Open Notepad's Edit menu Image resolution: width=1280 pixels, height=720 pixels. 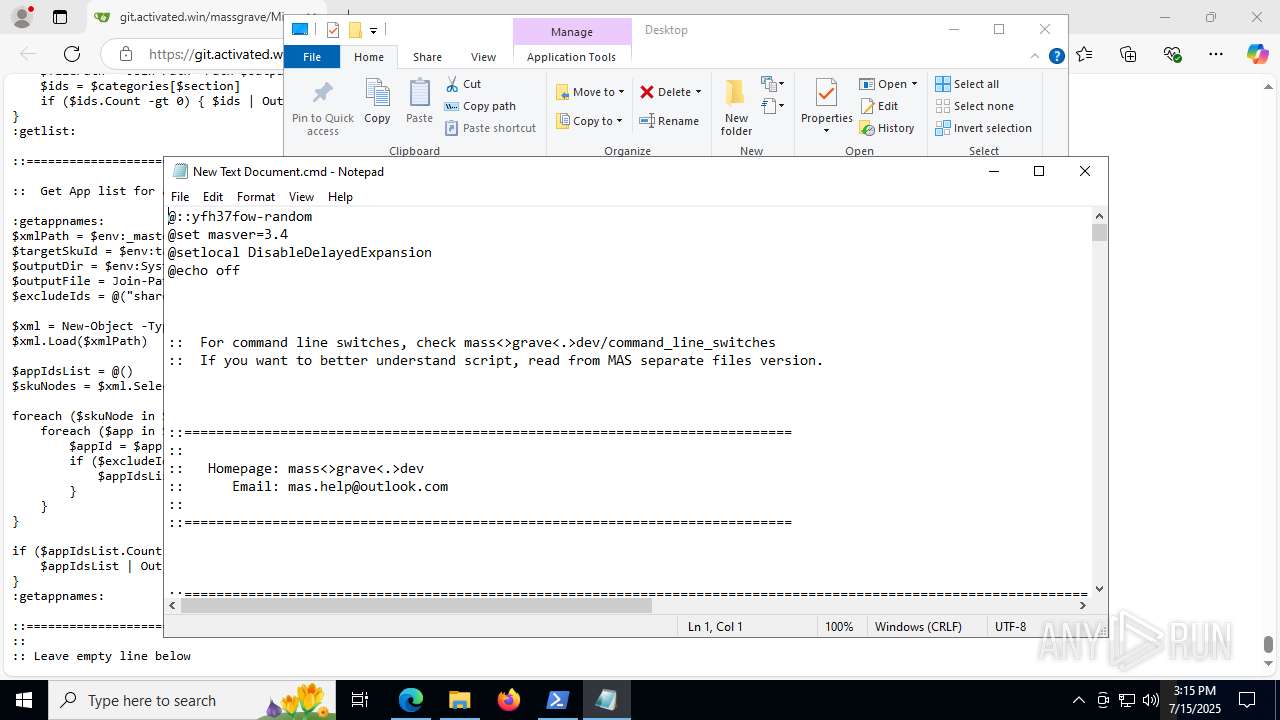coord(213,197)
